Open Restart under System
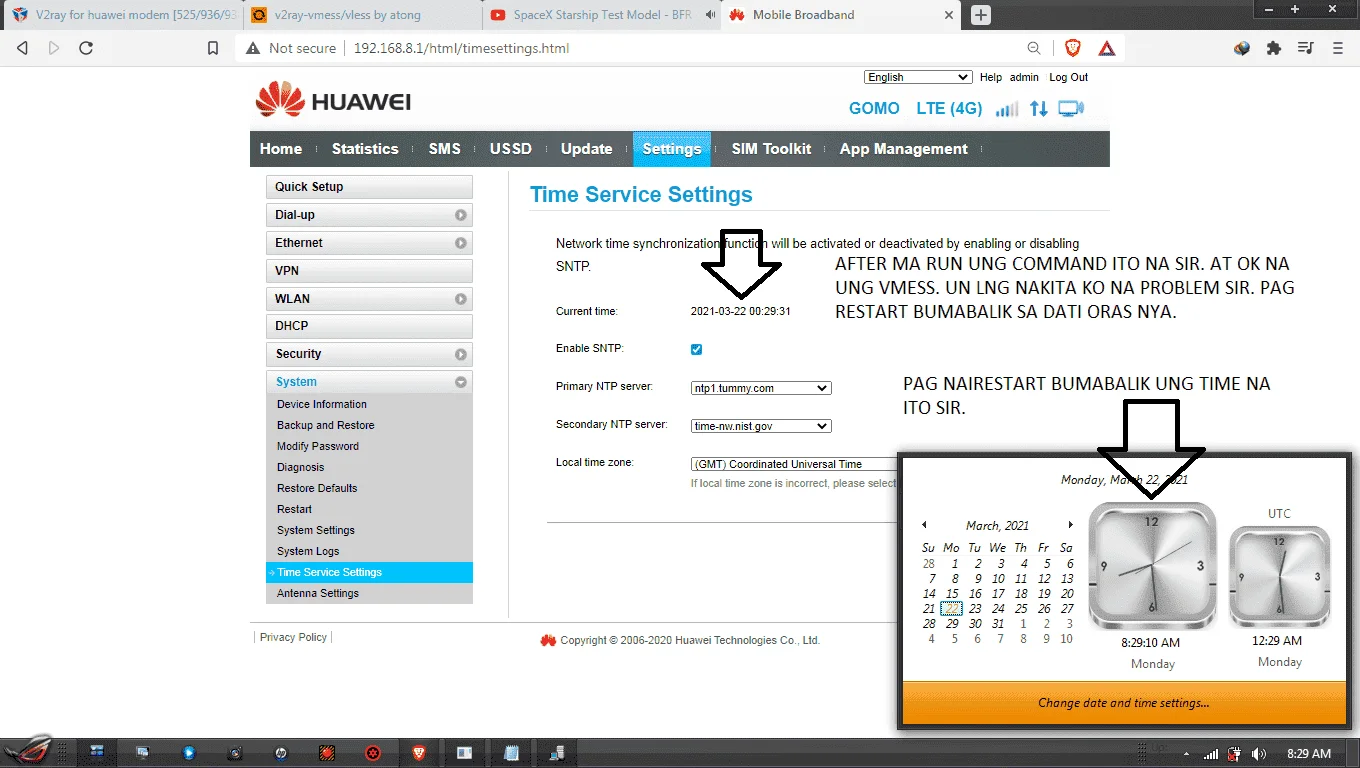The width and height of the screenshot is (1360, 768). pyautogui.click(x=295, y=509)
